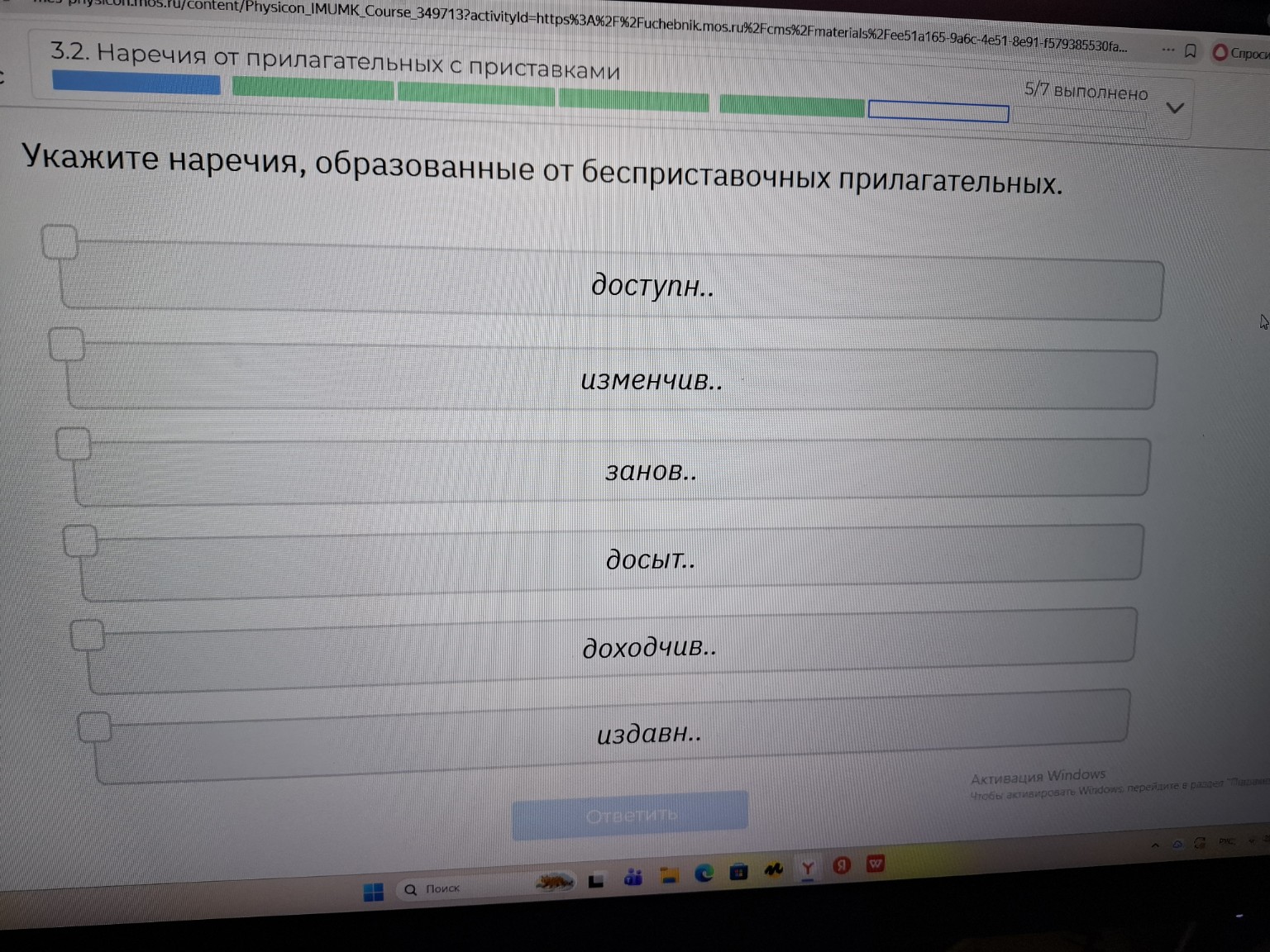Open Yandex Music from the taskbar
The width and height of the screenshot is (1270, 952).
click(775, 869)
